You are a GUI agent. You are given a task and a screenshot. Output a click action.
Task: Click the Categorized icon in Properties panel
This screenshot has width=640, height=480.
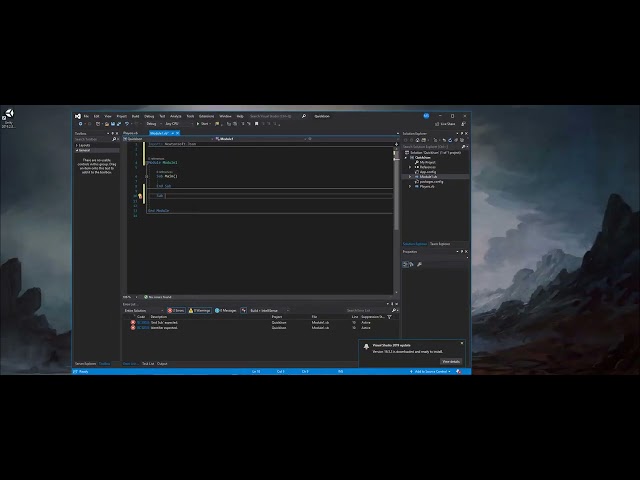tap(405, 264)
